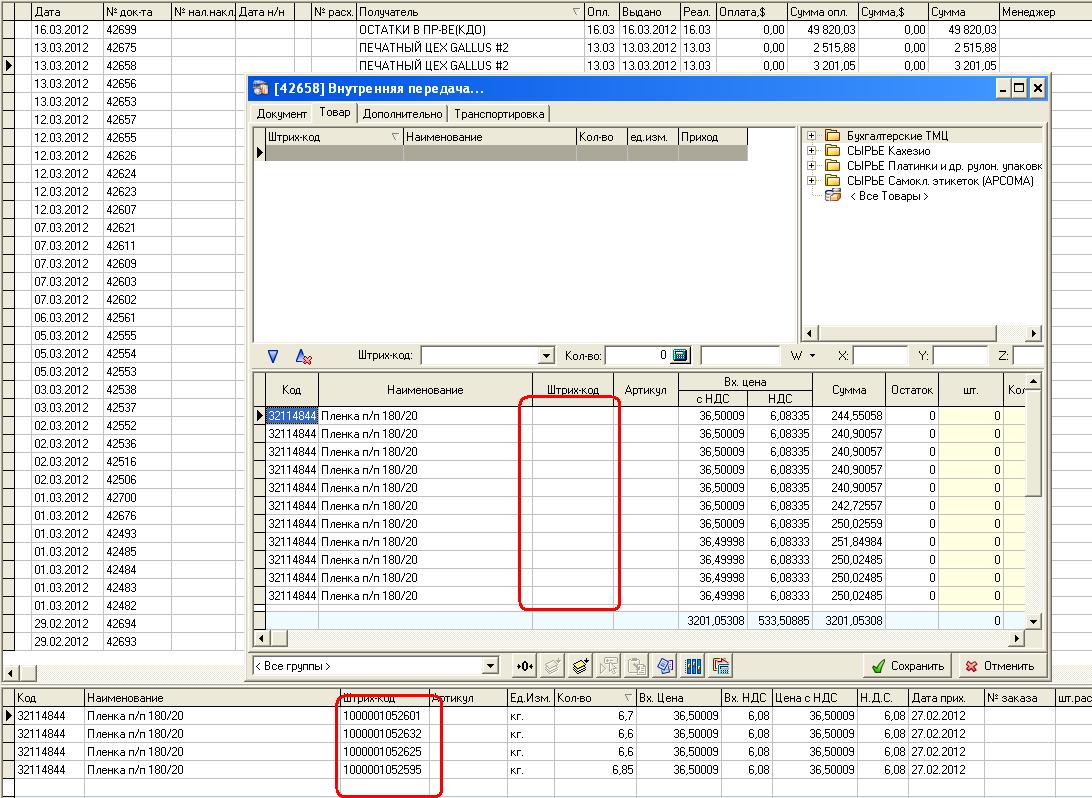
Task: Click the Отменить button
Action: (998, 666)
